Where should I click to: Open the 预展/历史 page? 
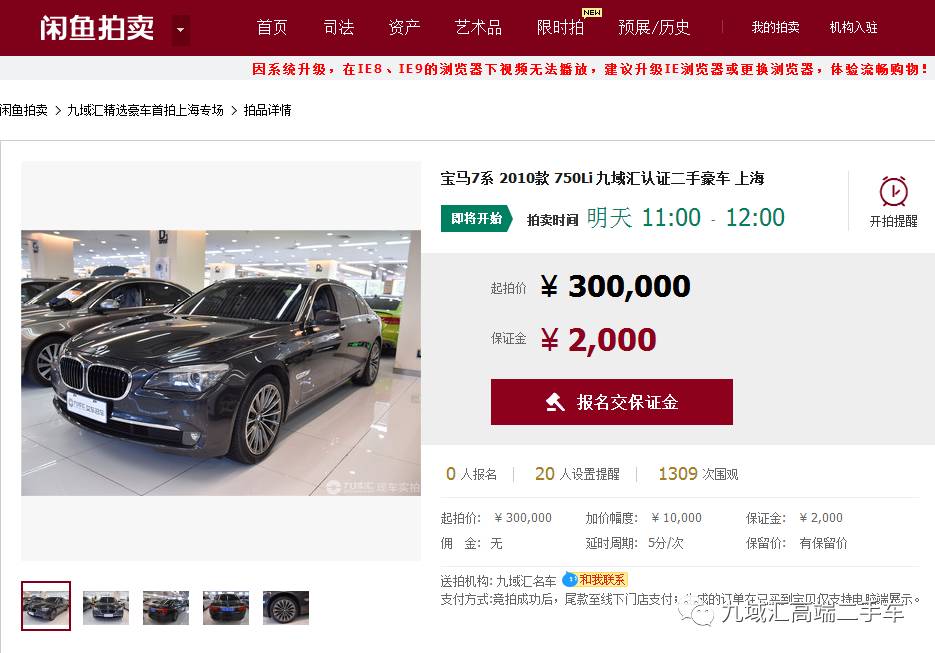point(654,27)
